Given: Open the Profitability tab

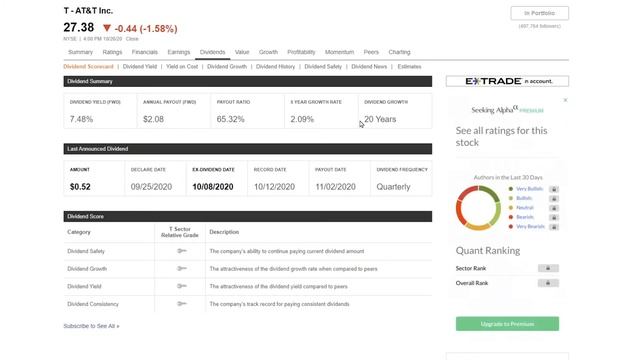Looking at the screenshot, I should (x=301, y=52).
